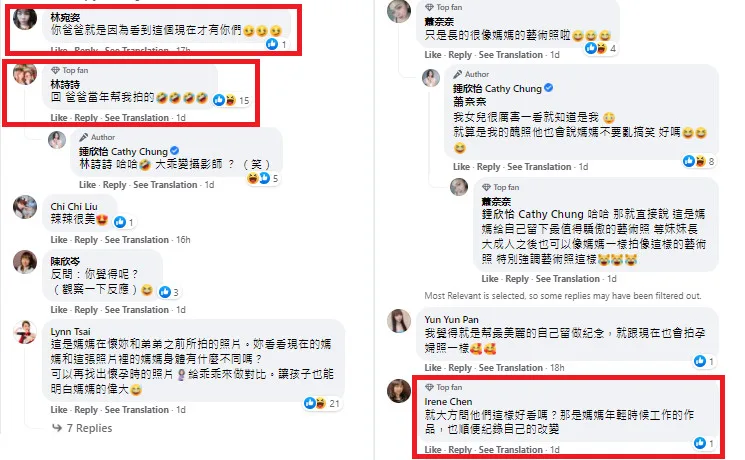Click Chi Chi Liu's profile picture
The width and height of the screenshot is (745, 460).
point(25,207)
